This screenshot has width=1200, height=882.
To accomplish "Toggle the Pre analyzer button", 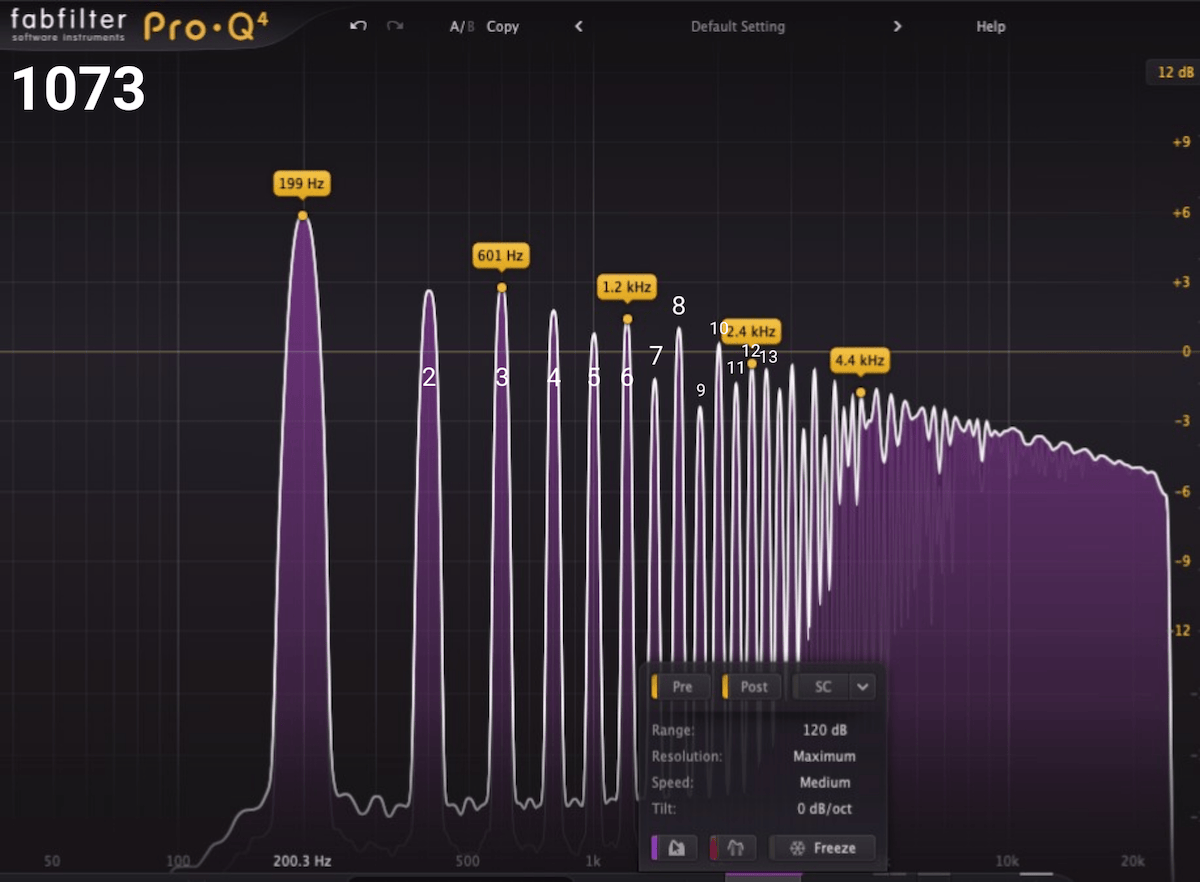I will pos(681,686).
